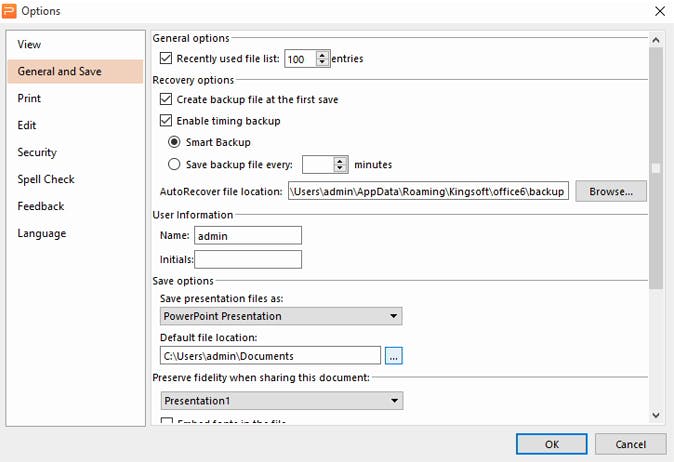Expand the Presentation1 fidelity dropdown
The image size is (674, 462).
coord(281,401)
